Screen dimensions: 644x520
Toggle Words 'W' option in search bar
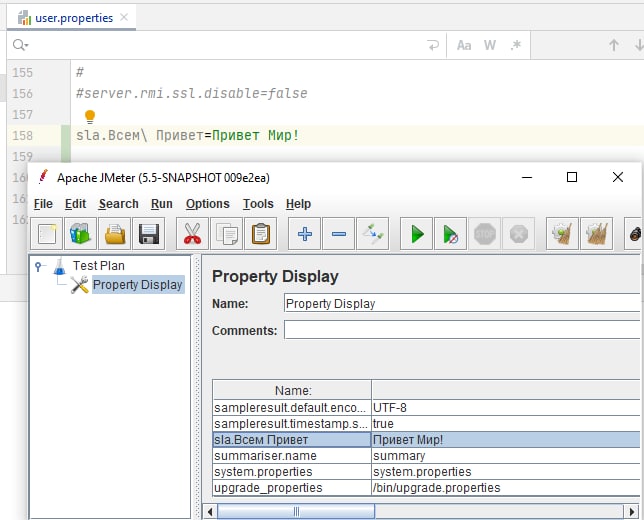[x=490, y=45]
